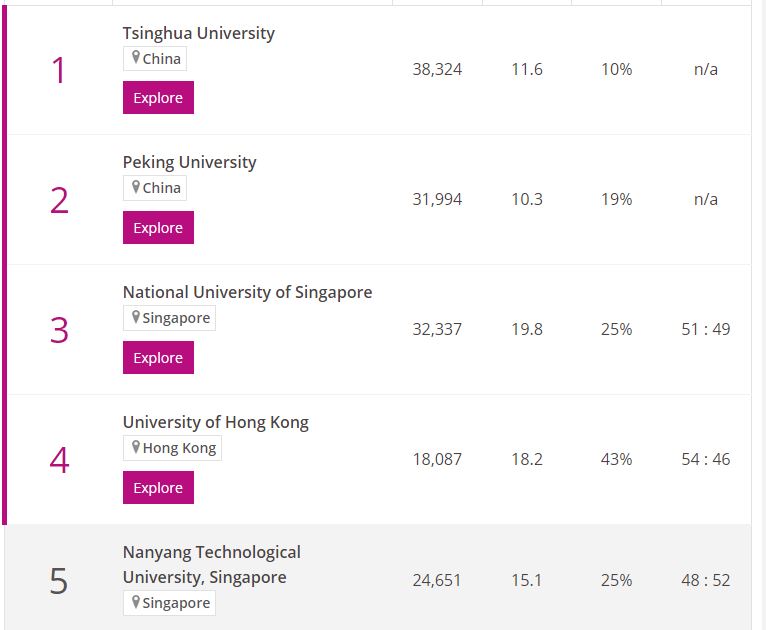Click the pin icon under Nanyang Technological University

click(x=136, y=602)
